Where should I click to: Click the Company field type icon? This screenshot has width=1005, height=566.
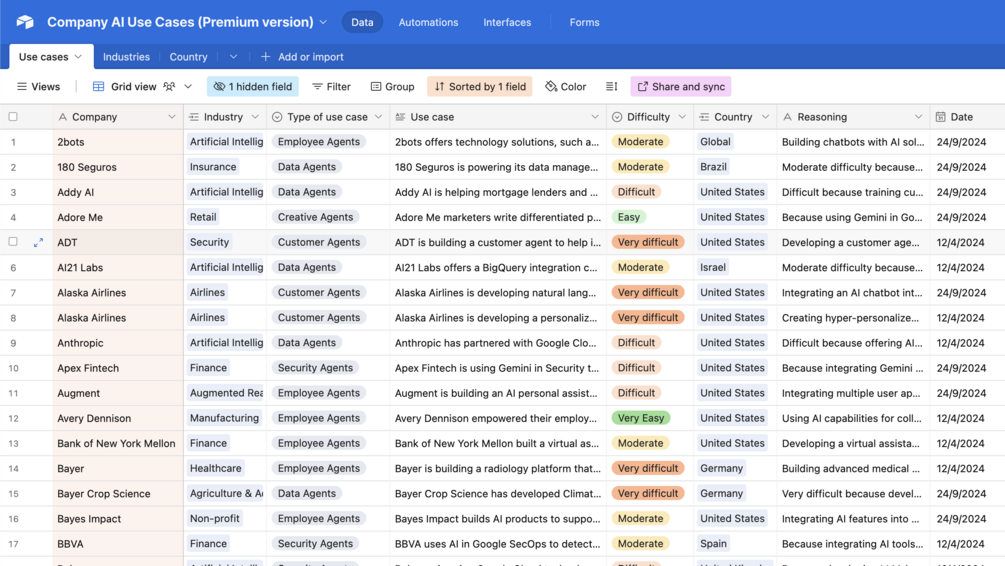(62, 117)
